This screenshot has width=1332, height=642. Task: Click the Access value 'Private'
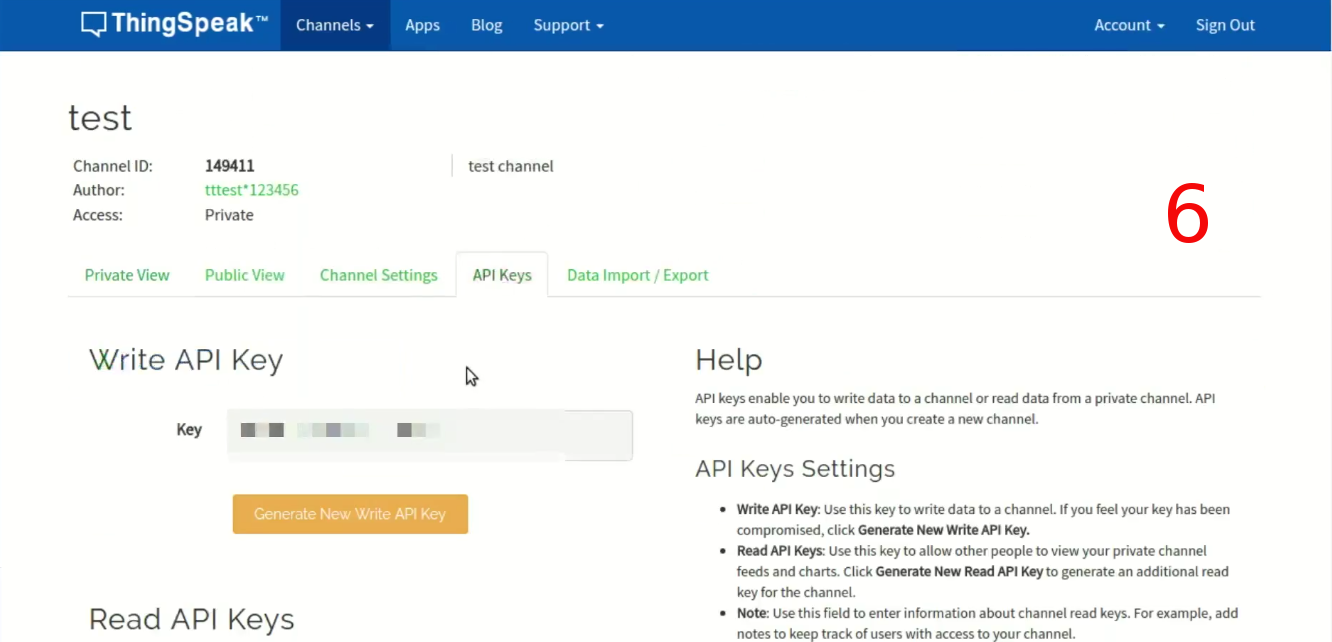point(229,215)
